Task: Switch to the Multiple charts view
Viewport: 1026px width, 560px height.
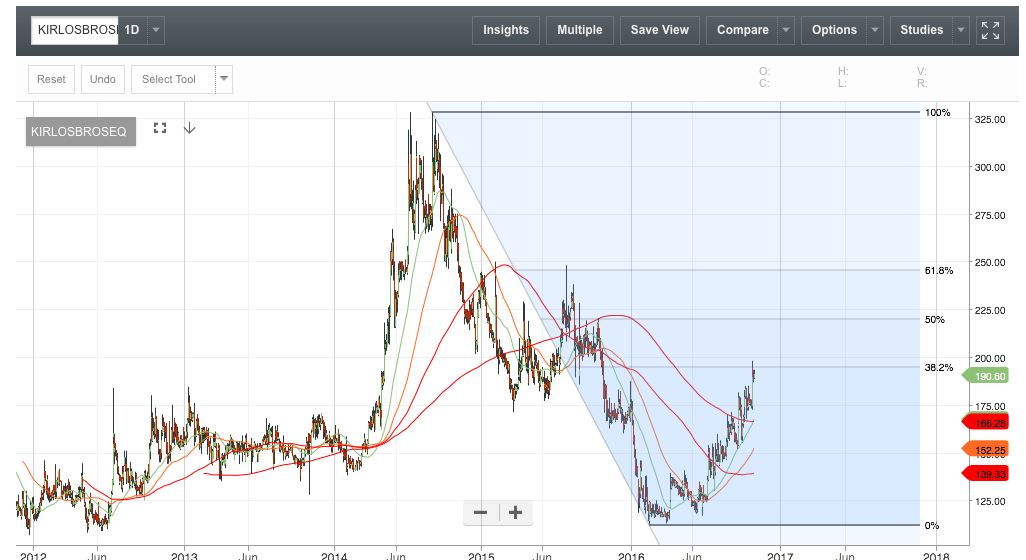Action: pos(580,30)
